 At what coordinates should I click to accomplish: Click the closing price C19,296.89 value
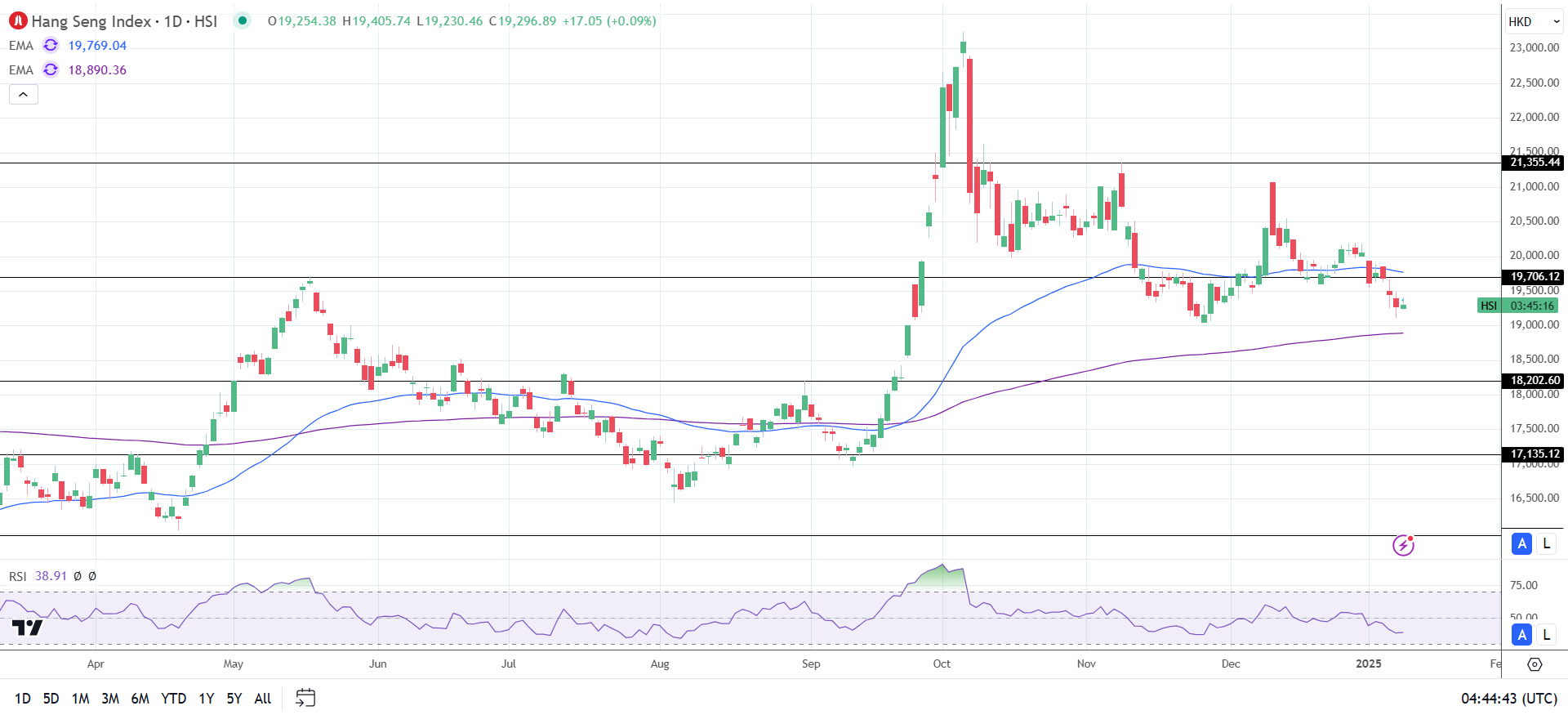[x=523, y=21]
